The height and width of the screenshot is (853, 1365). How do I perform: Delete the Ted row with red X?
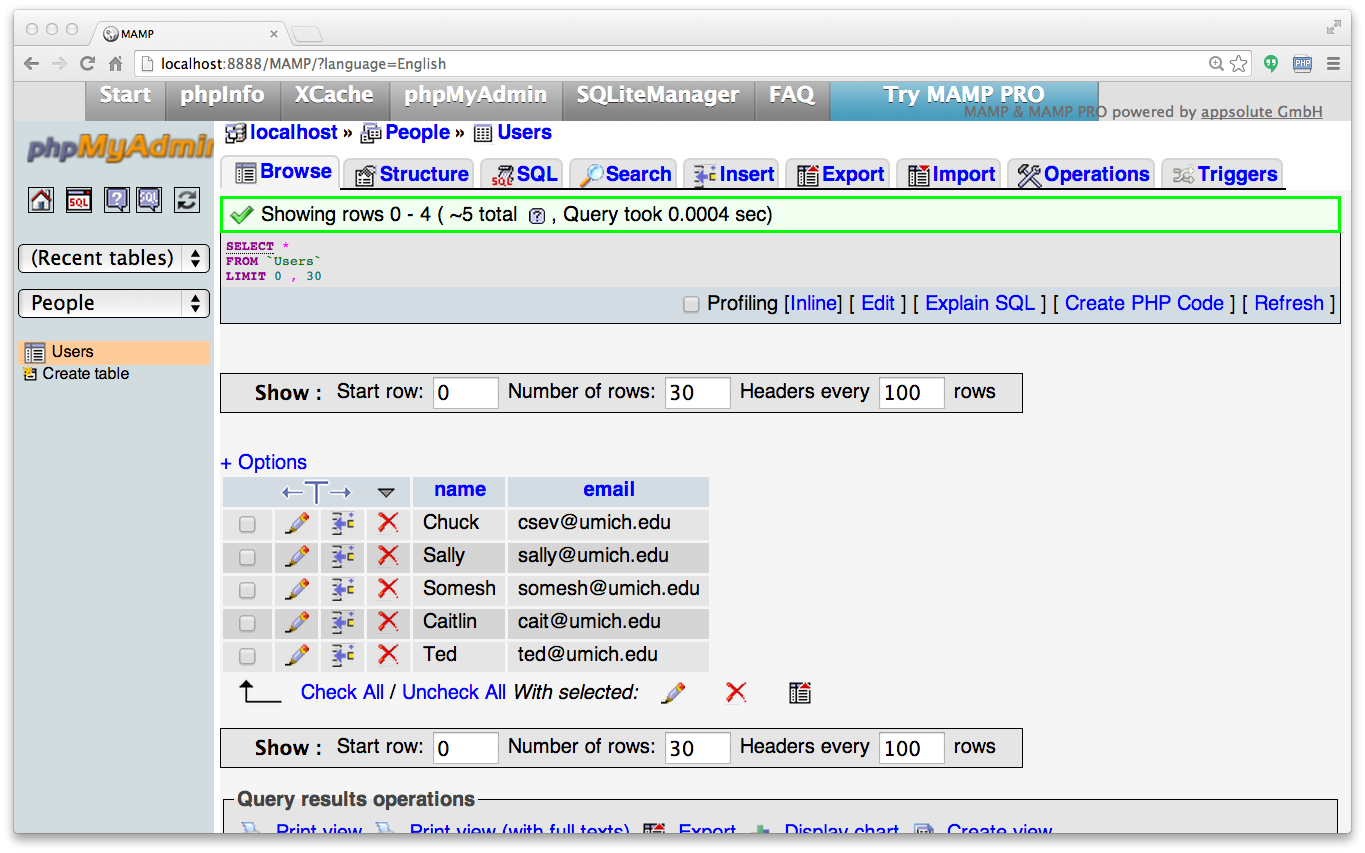[388, 655]
